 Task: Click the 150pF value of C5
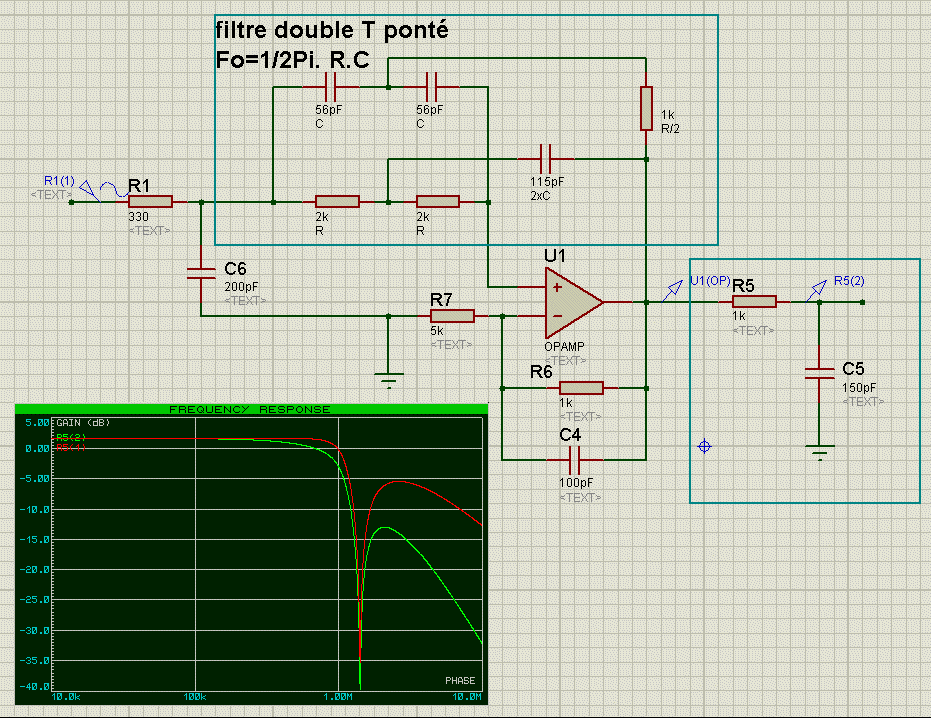(x=859, y=388)
